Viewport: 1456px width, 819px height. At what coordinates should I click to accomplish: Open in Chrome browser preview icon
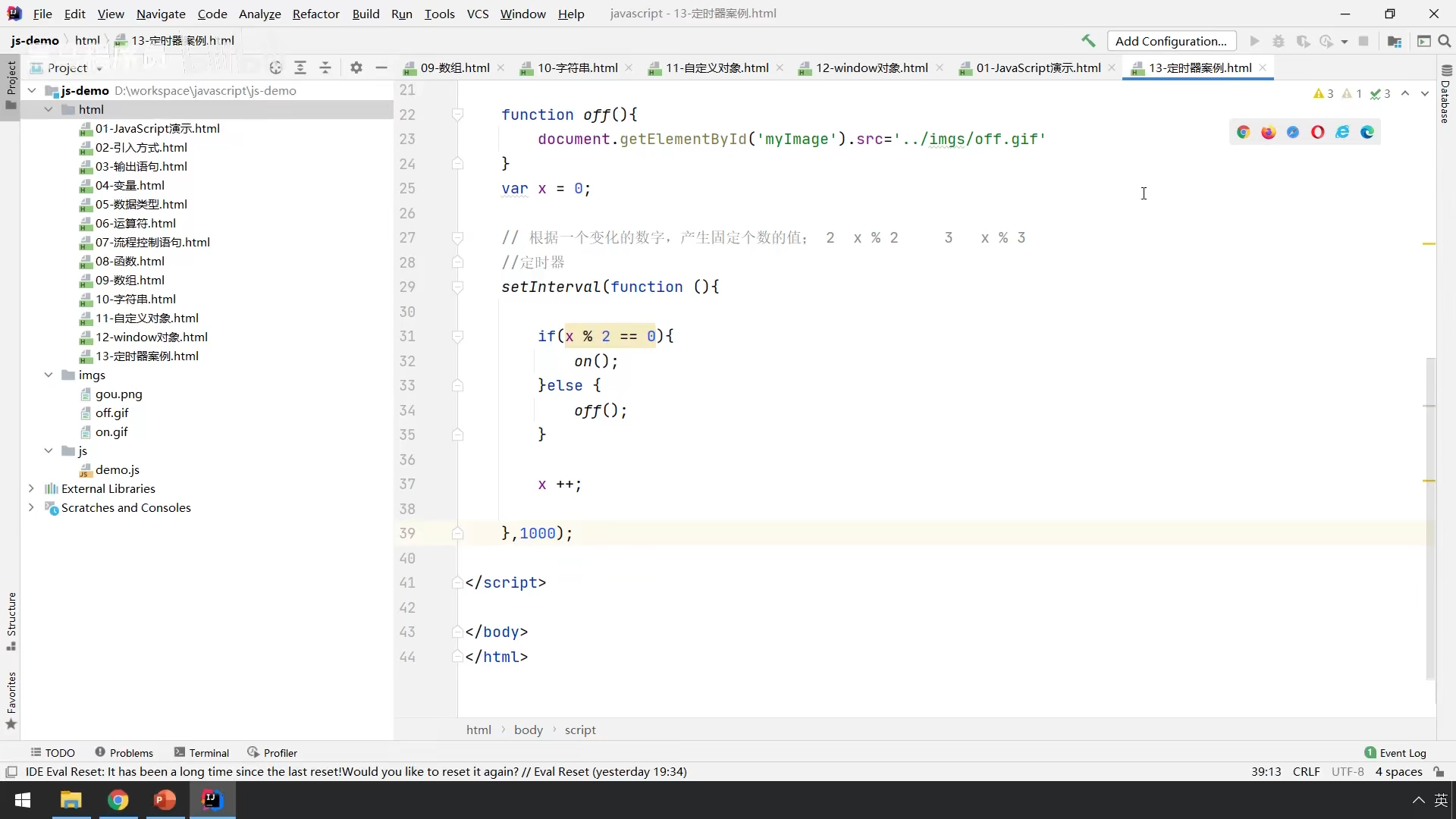tap(1243, 132)
